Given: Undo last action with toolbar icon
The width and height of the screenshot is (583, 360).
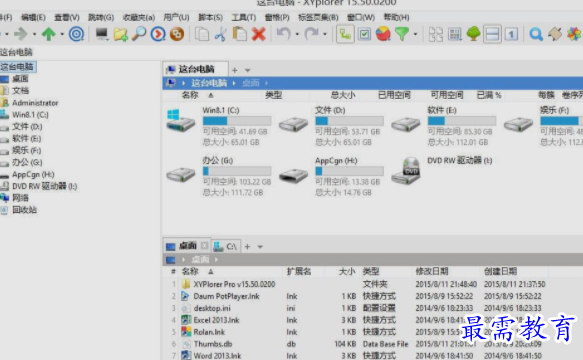Looking at the screenshot, I should point(284,34).
